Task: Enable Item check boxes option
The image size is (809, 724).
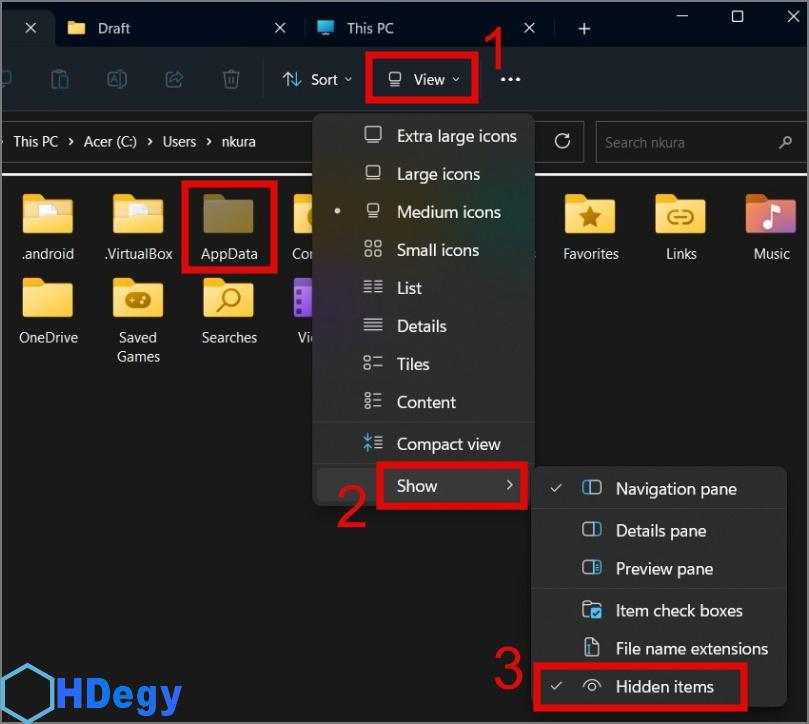Action: coord(678,610)
